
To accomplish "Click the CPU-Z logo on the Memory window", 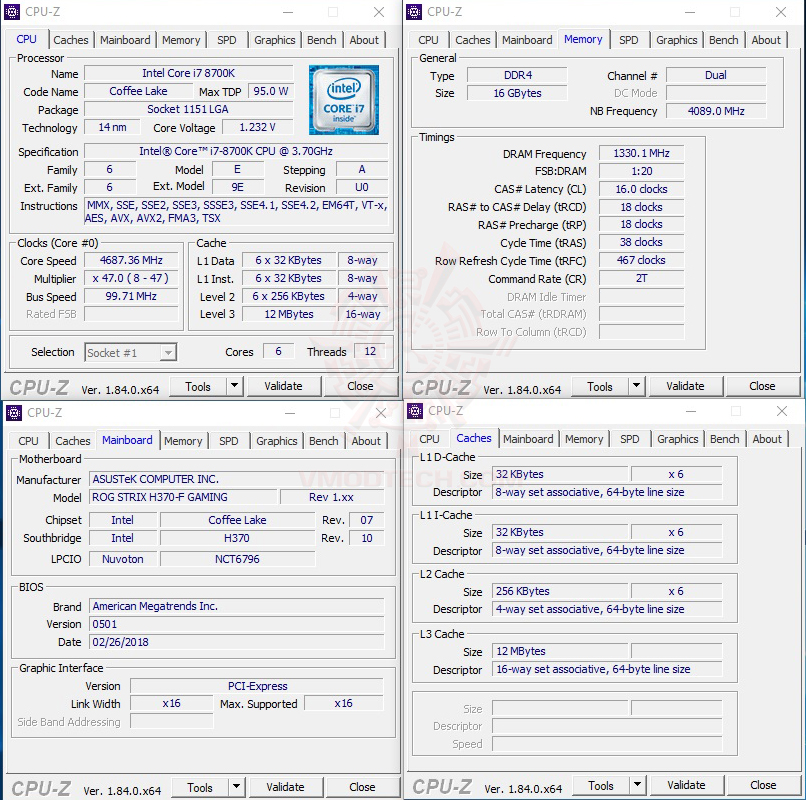I will [442, 386].
